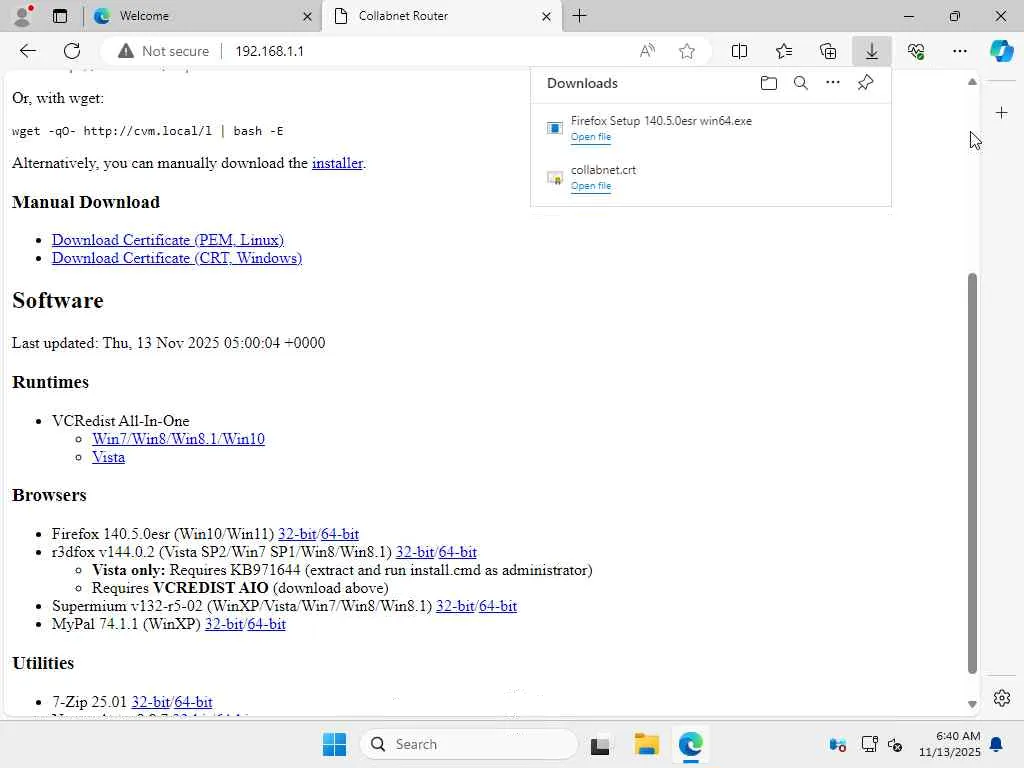Click the Downloads toolbar button
This screenshot has height=768, width=1024.
[x=872, y=51]
